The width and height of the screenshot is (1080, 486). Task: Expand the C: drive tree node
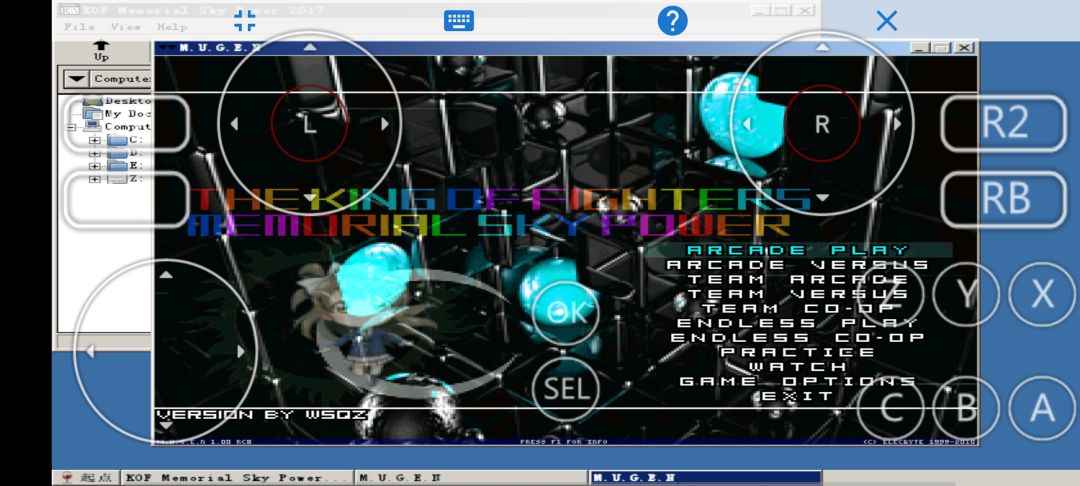click(x=94, y=140)
